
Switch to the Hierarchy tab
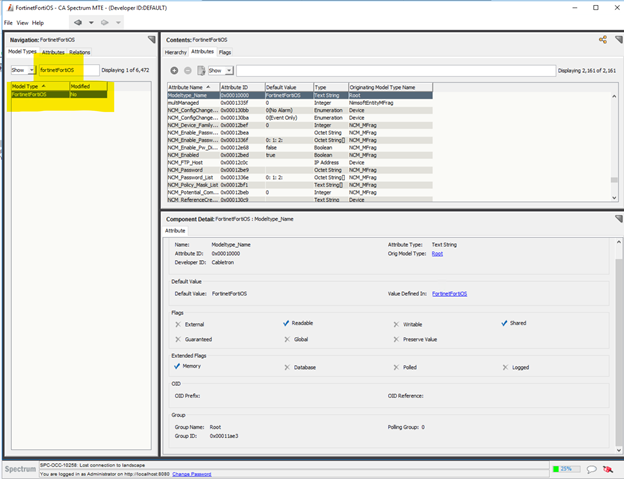(x=175, y=51)
